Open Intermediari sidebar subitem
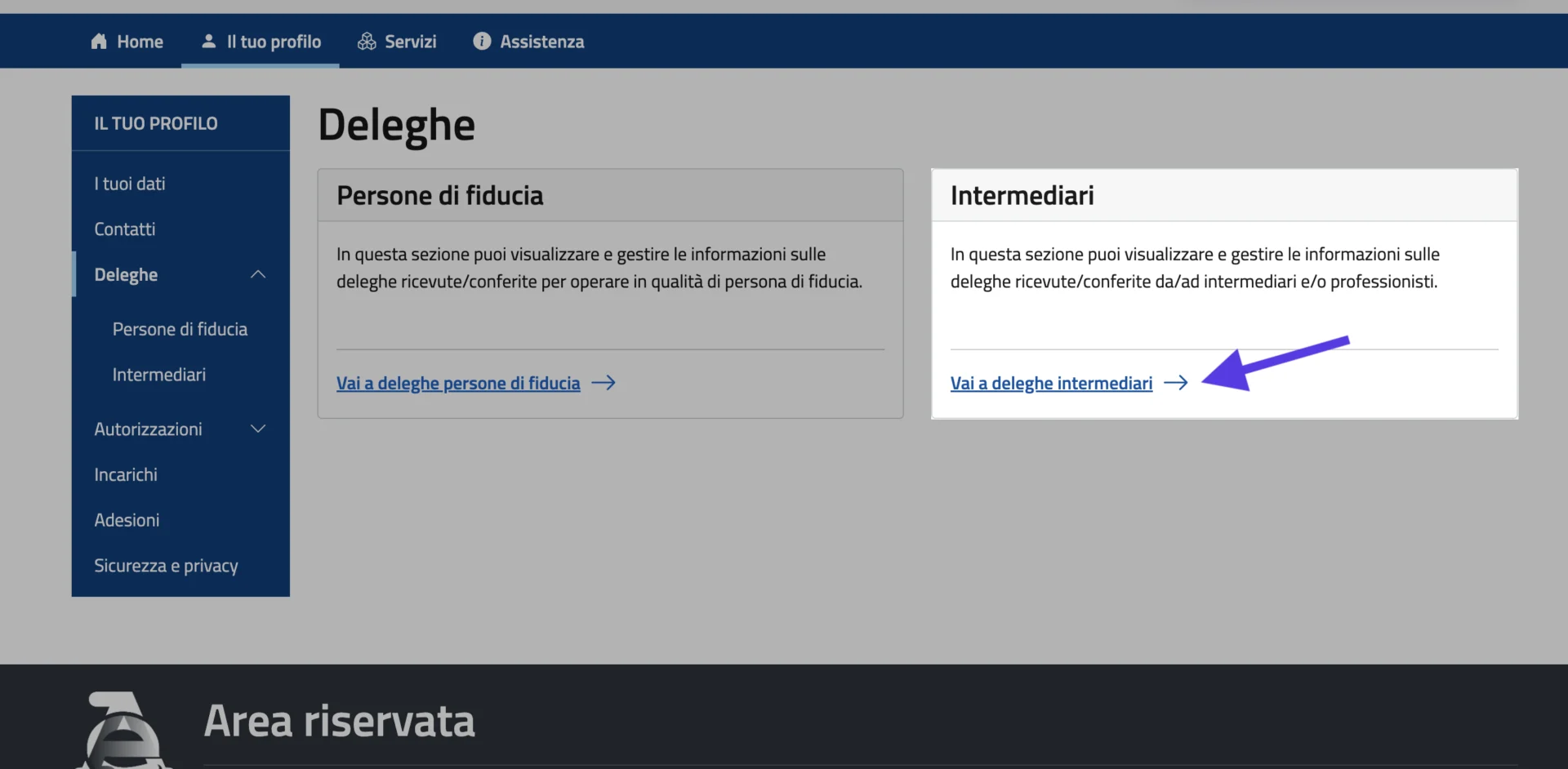Image resolution: width=1568 pixels, height=769 pixels. pos(159,375)
